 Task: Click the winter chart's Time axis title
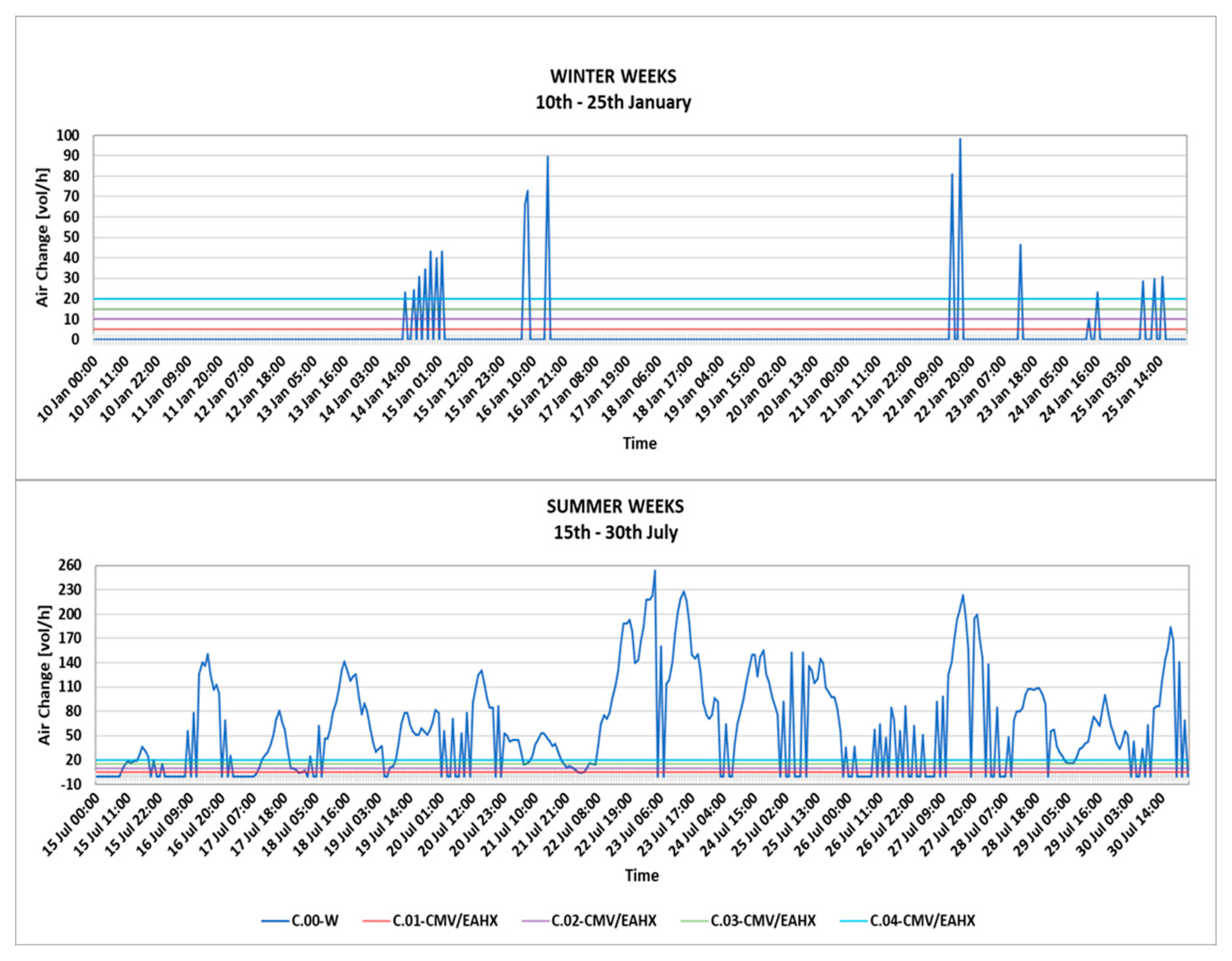(640, 443)
